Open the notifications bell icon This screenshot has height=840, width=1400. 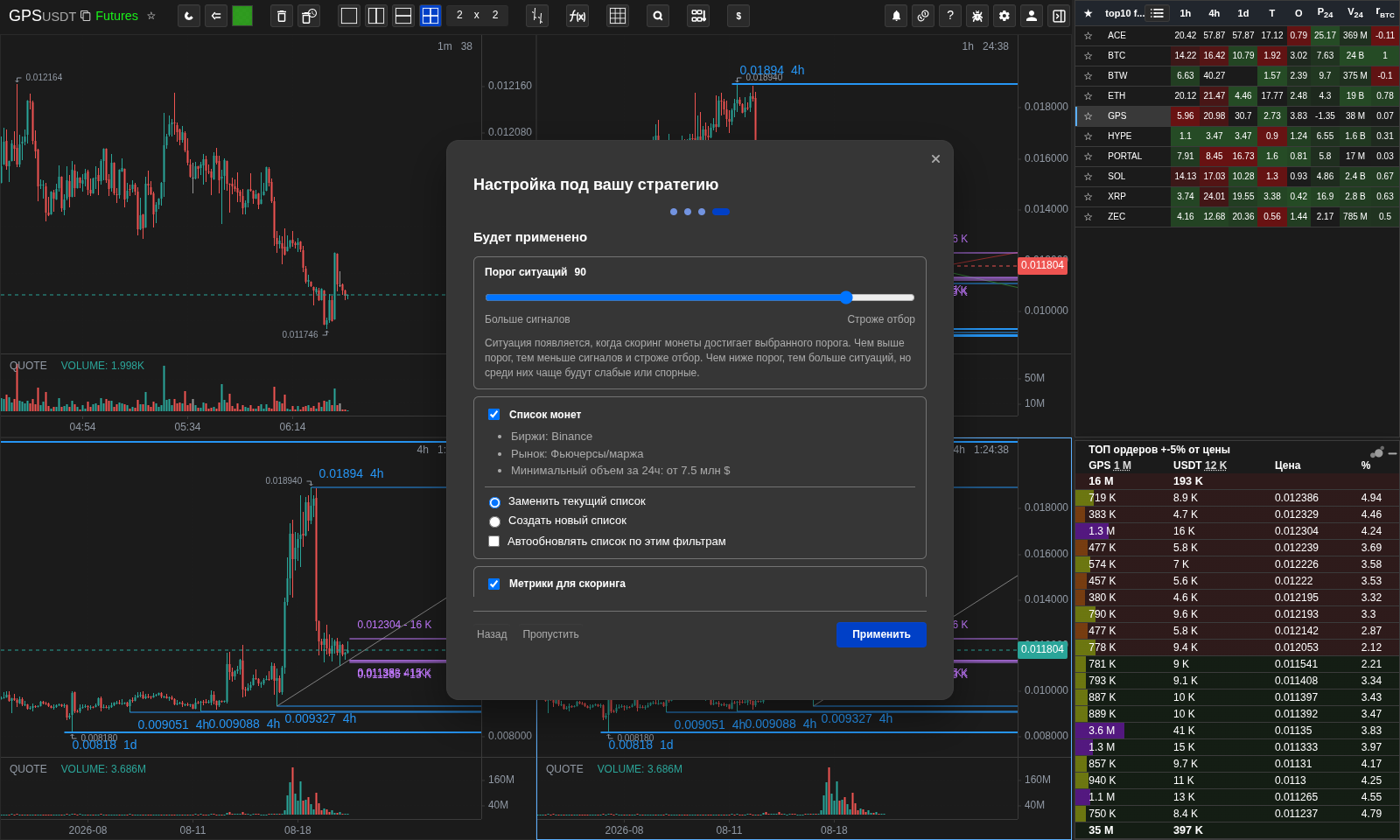pyautogui.click(x=896, y=16)
